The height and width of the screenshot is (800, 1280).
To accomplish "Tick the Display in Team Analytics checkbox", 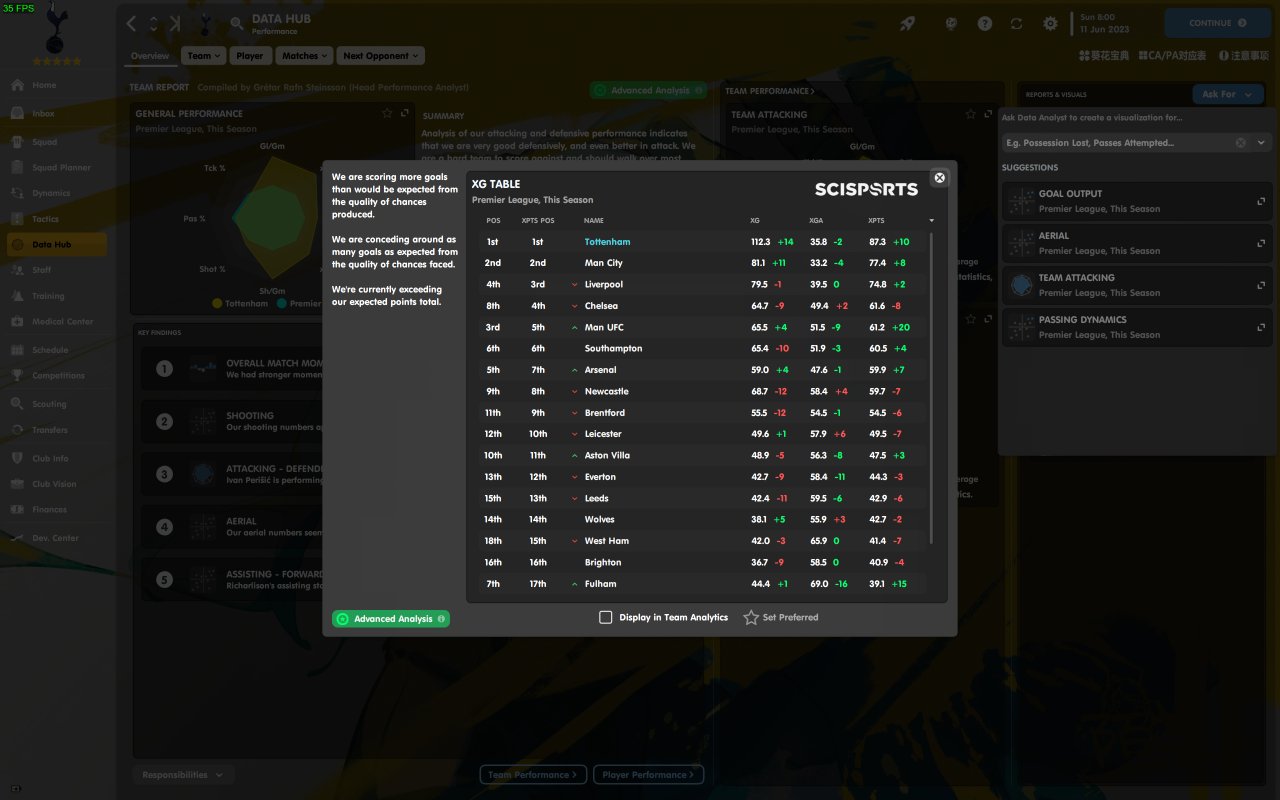I will [605, 617].
